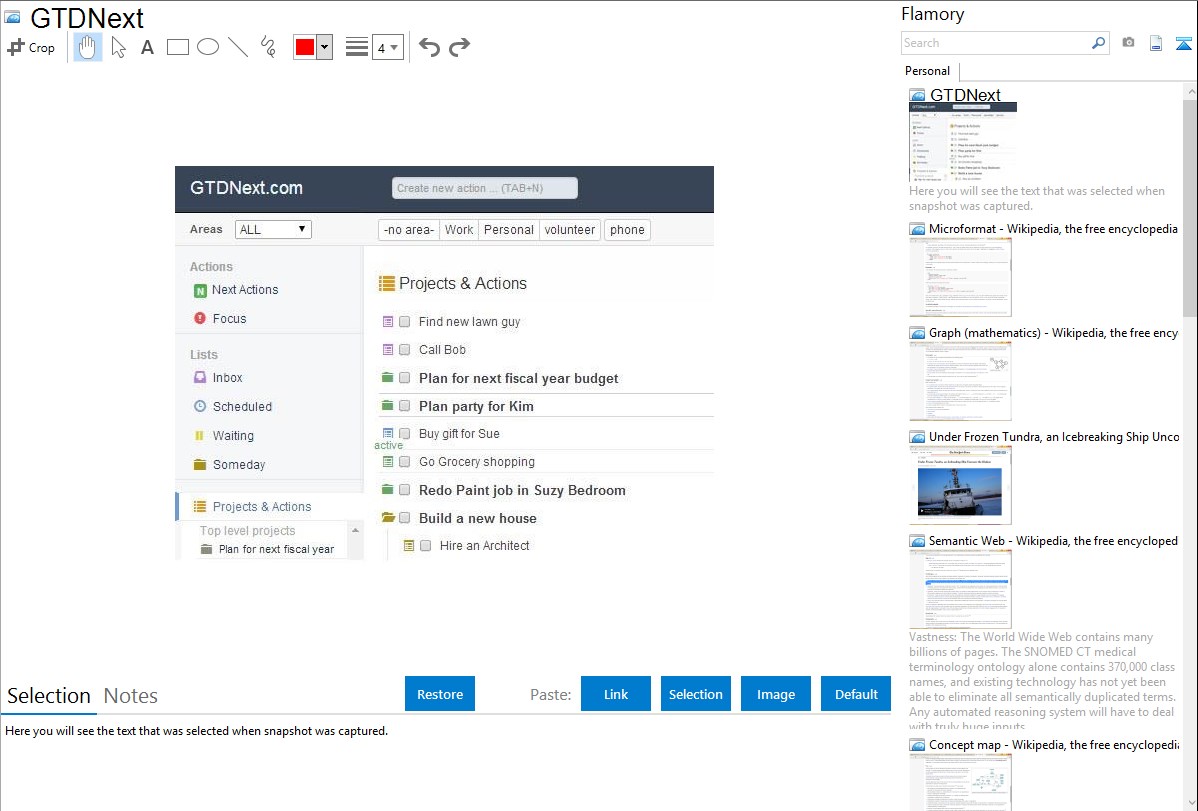This screenshot has height=811, width=1198.
Task: Open the Under Frozen Tundra ship thumbnail
Action: coord(960,485)
